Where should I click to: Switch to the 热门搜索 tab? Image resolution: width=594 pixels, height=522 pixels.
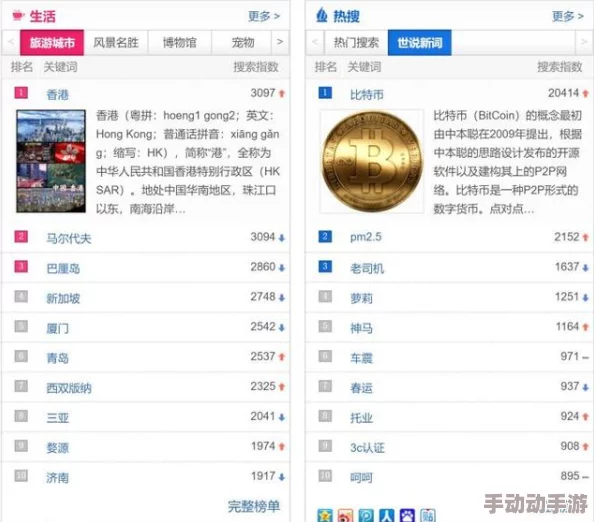tap(356, 42)
